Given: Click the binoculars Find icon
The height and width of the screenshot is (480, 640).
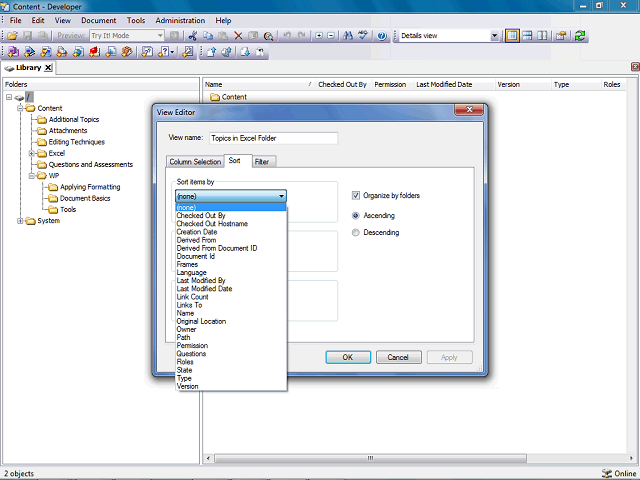Looking at the screenshot, I should pos(348,36).
